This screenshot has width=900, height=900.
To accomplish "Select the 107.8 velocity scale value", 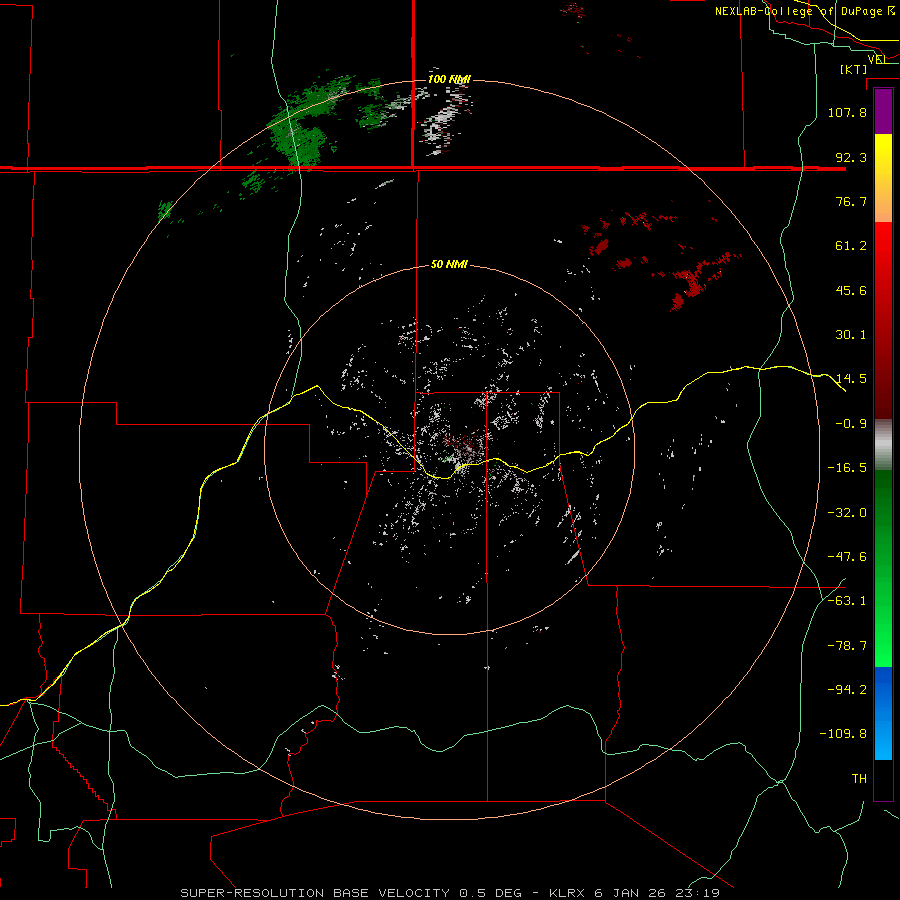I will [847, 112].
